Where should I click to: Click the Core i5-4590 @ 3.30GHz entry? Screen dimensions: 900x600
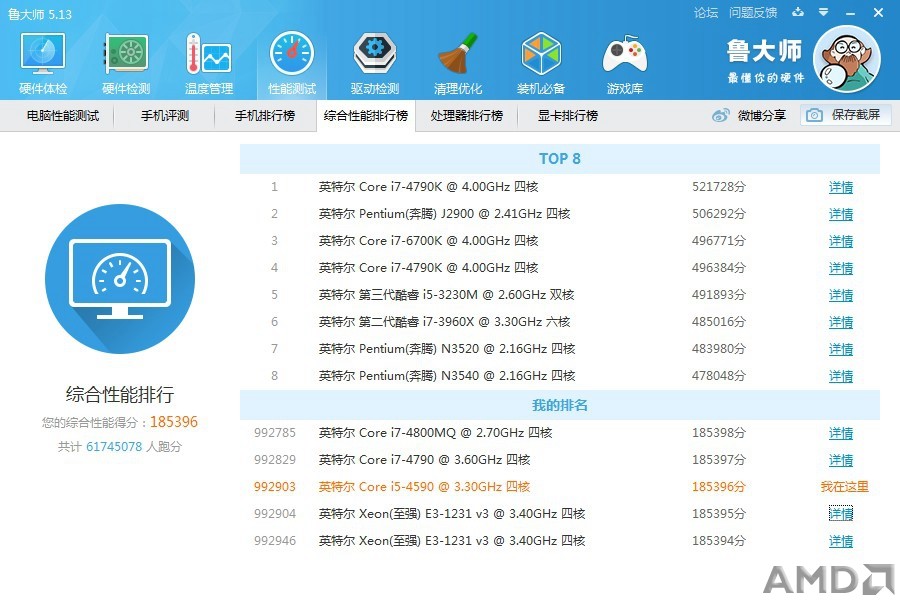(424, 487)
